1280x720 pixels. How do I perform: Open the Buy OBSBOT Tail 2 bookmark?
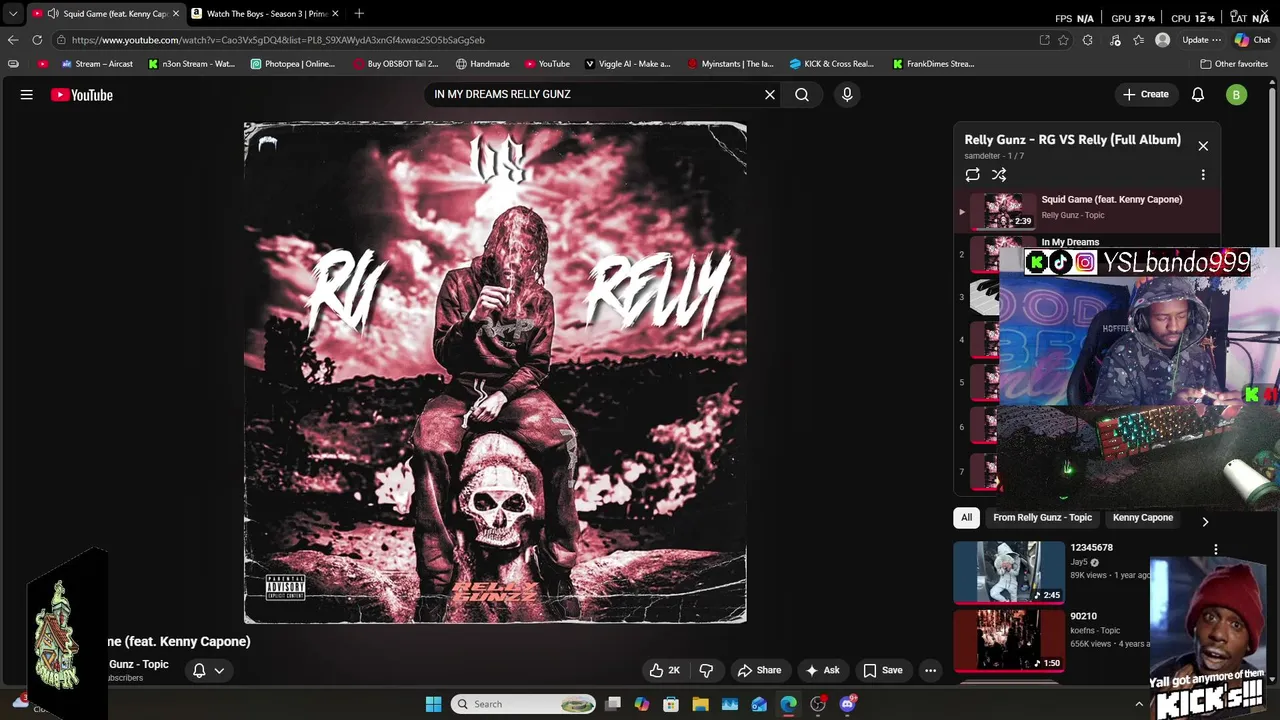coord(396,64)
